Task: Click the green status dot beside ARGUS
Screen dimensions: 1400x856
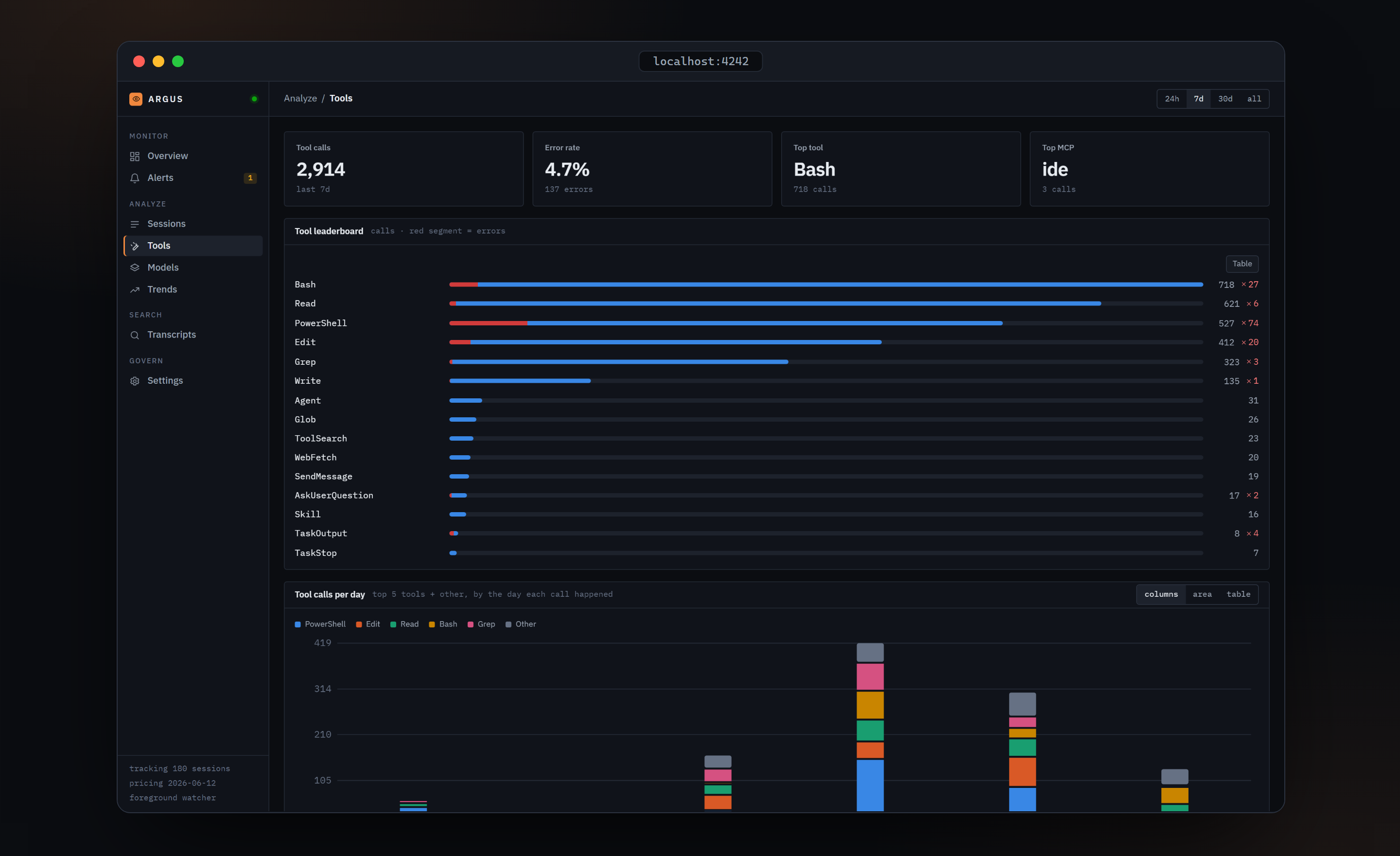Action: click(254, 99)
